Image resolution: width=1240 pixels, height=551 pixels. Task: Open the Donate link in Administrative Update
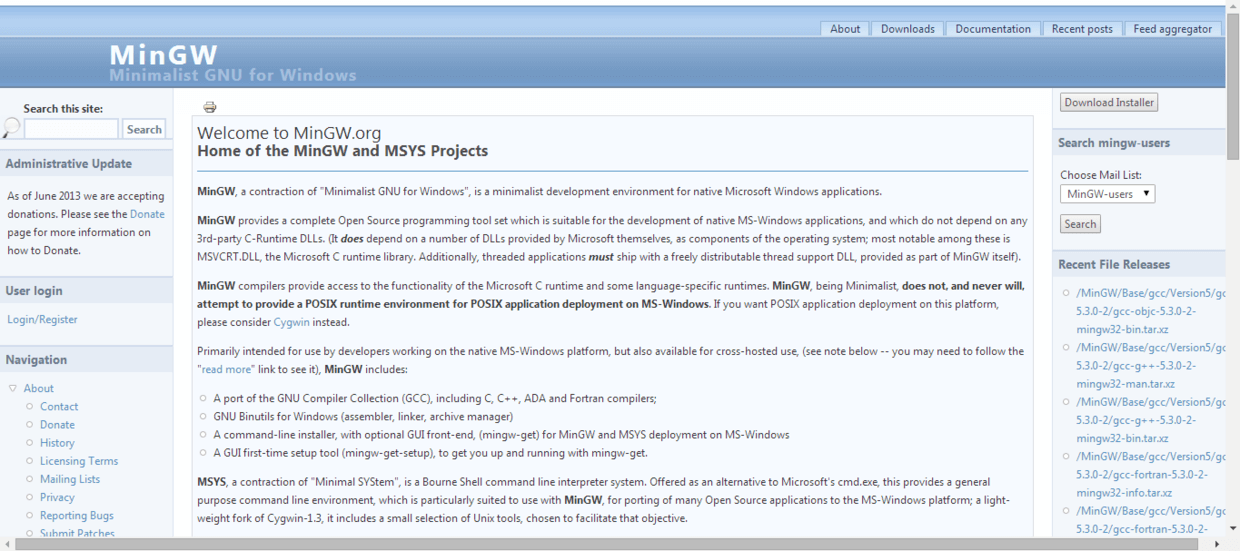pyautogui.click(x=147, y=214)
